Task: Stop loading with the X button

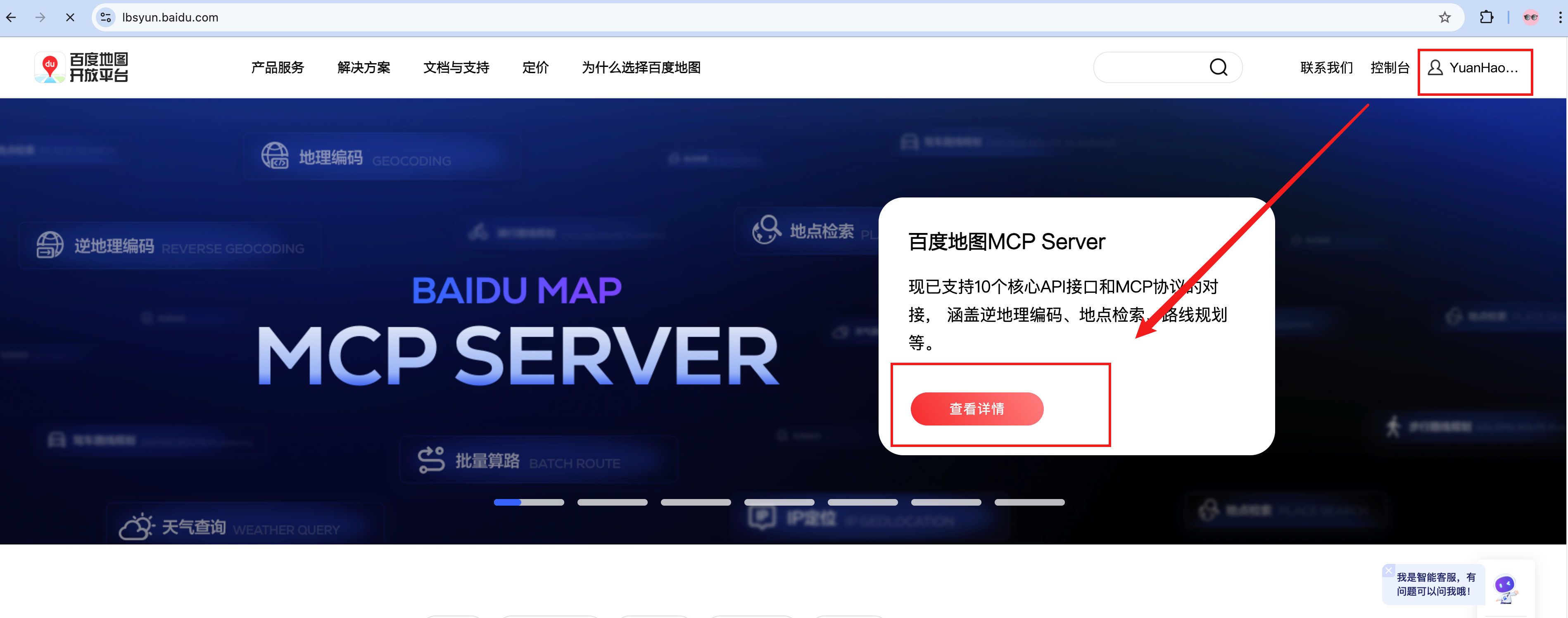Action: [70, 17]
